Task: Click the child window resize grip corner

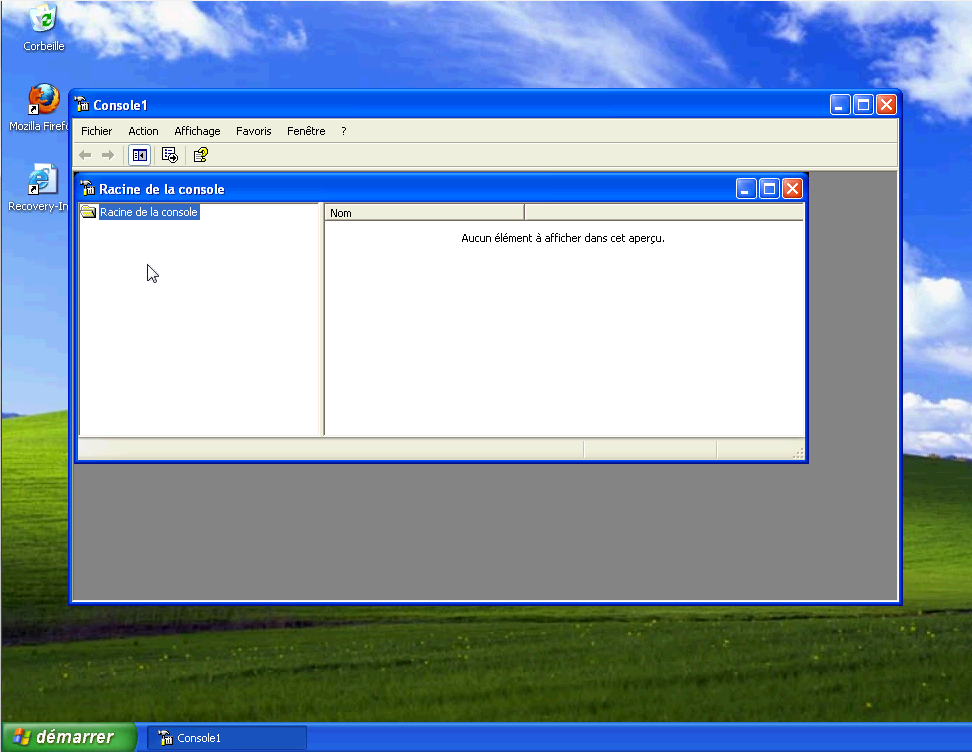Action: click(x=798, y=453)
